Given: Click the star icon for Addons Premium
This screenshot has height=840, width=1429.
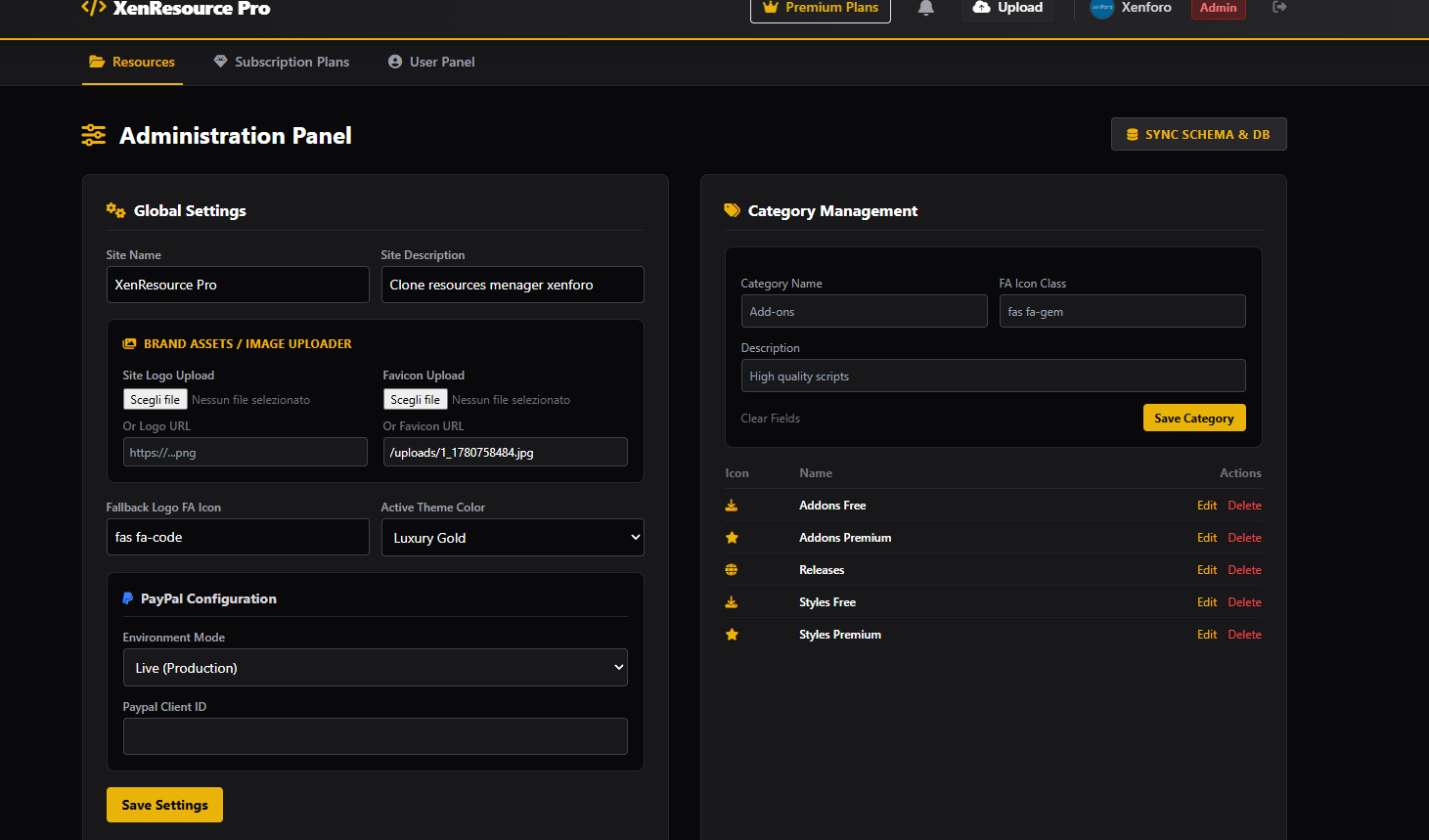Looking at the screenshot, I should tap(732, 538).
